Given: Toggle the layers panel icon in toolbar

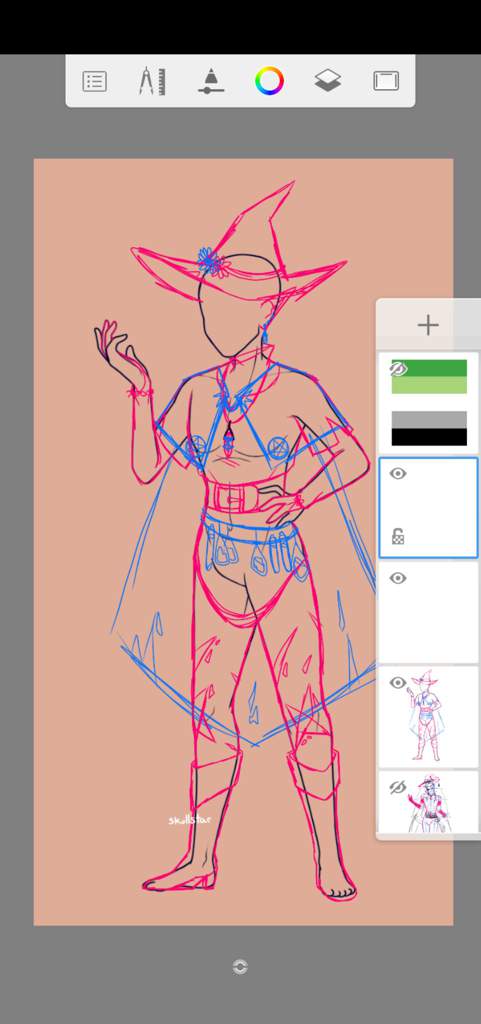Looking at the screenshot, I should tap(328, 82).
